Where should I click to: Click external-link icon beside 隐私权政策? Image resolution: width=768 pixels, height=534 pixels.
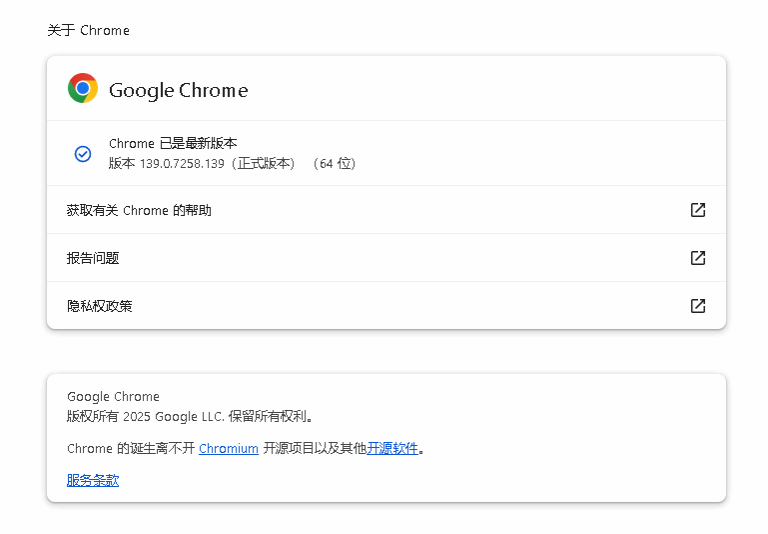coord(698,306)
